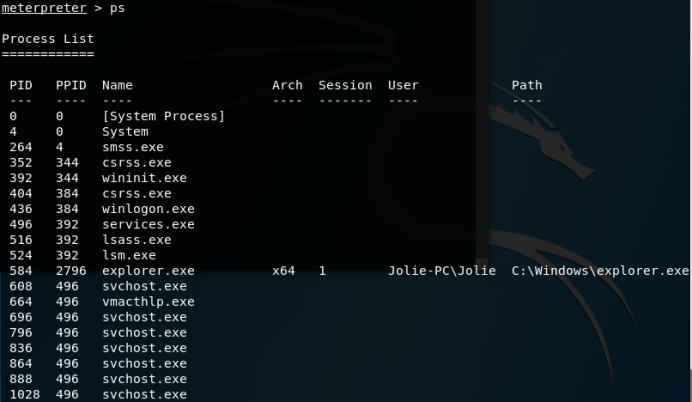Click svchost.exe in the PID 888 row
The height and width of the screenshot is (402, 692).
[x=144, y=379]
